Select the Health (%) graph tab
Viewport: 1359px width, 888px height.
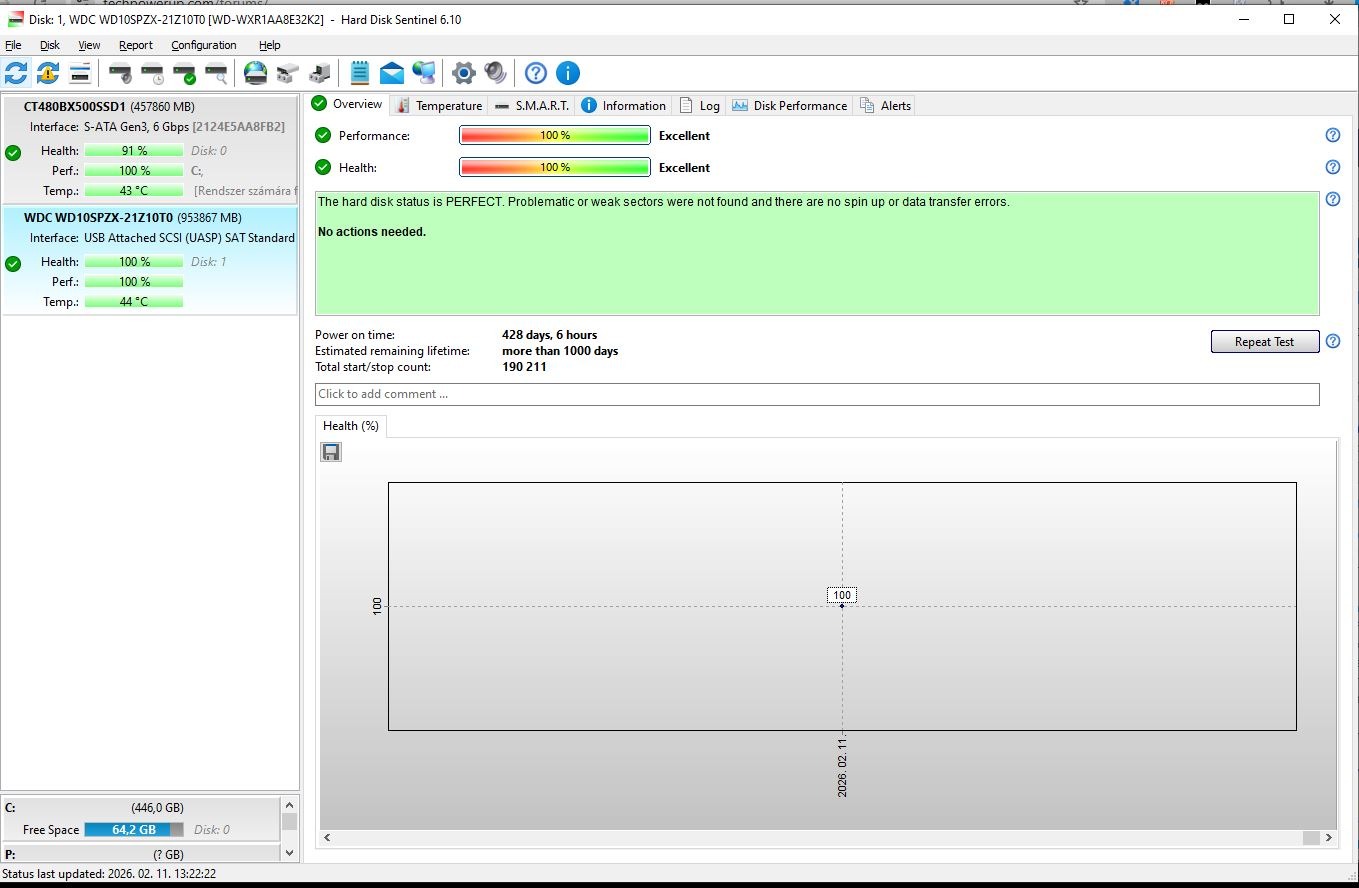(x=351, y=426)
